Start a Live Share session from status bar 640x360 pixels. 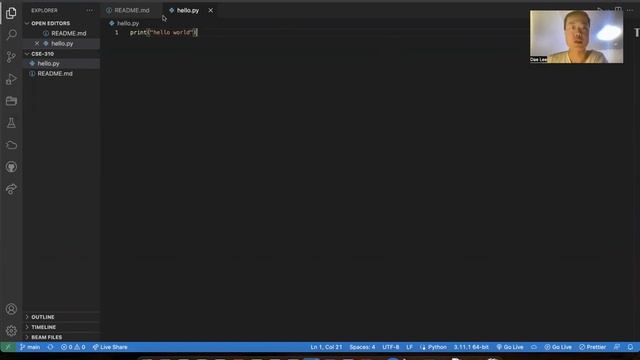(x=110, y=347)
